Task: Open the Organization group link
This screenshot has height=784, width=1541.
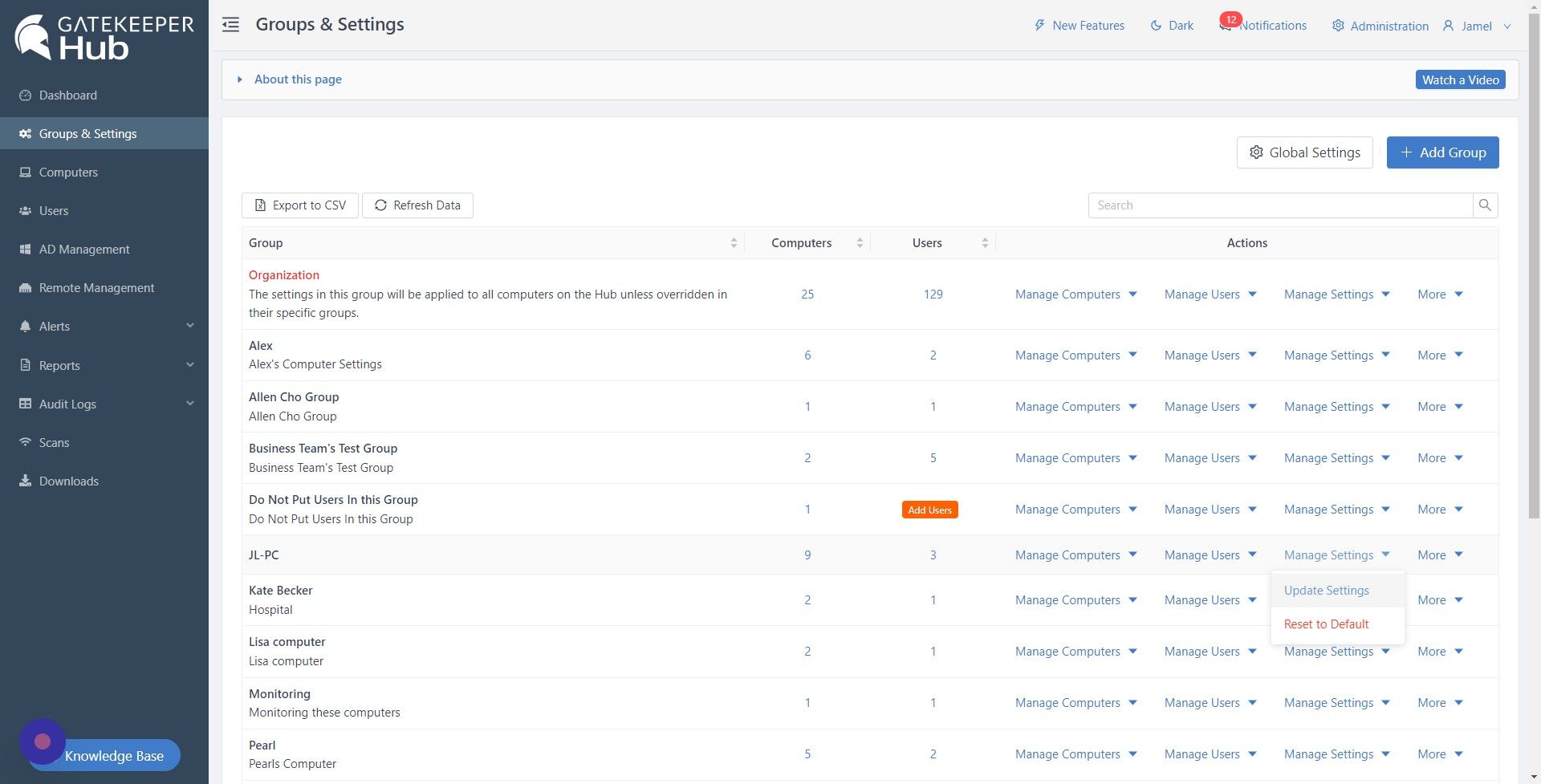Action: (x=284, y=275)
